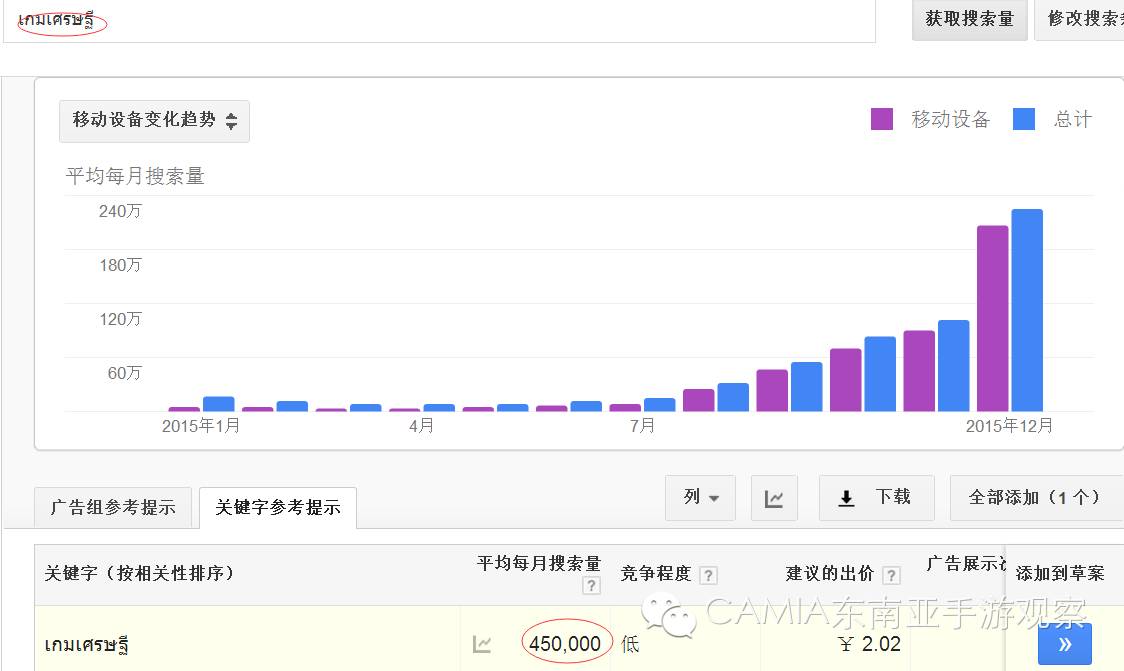Click the December 2015 purple mobile bar
Screen dimensions: 1124x671
click(x=992, y=318)
